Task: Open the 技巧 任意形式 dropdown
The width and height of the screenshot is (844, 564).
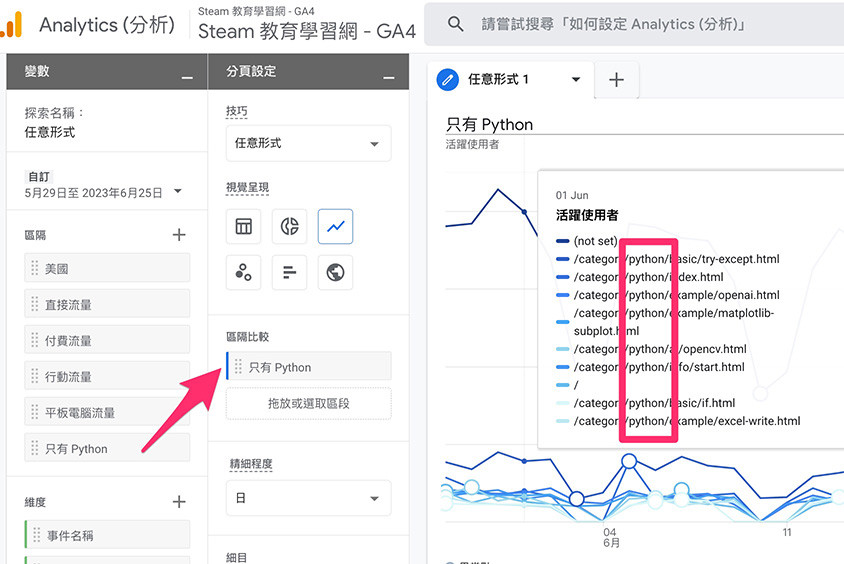Action: tap(308, 143)
